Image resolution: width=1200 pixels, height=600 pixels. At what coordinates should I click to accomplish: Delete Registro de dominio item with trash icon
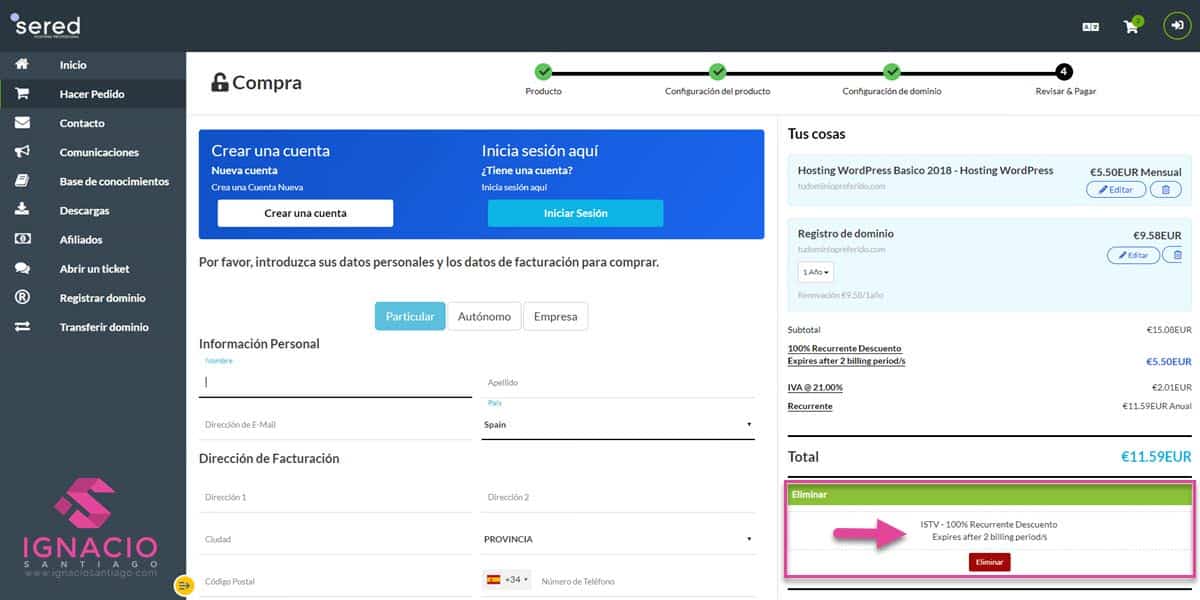click(x=1174, y=255)
